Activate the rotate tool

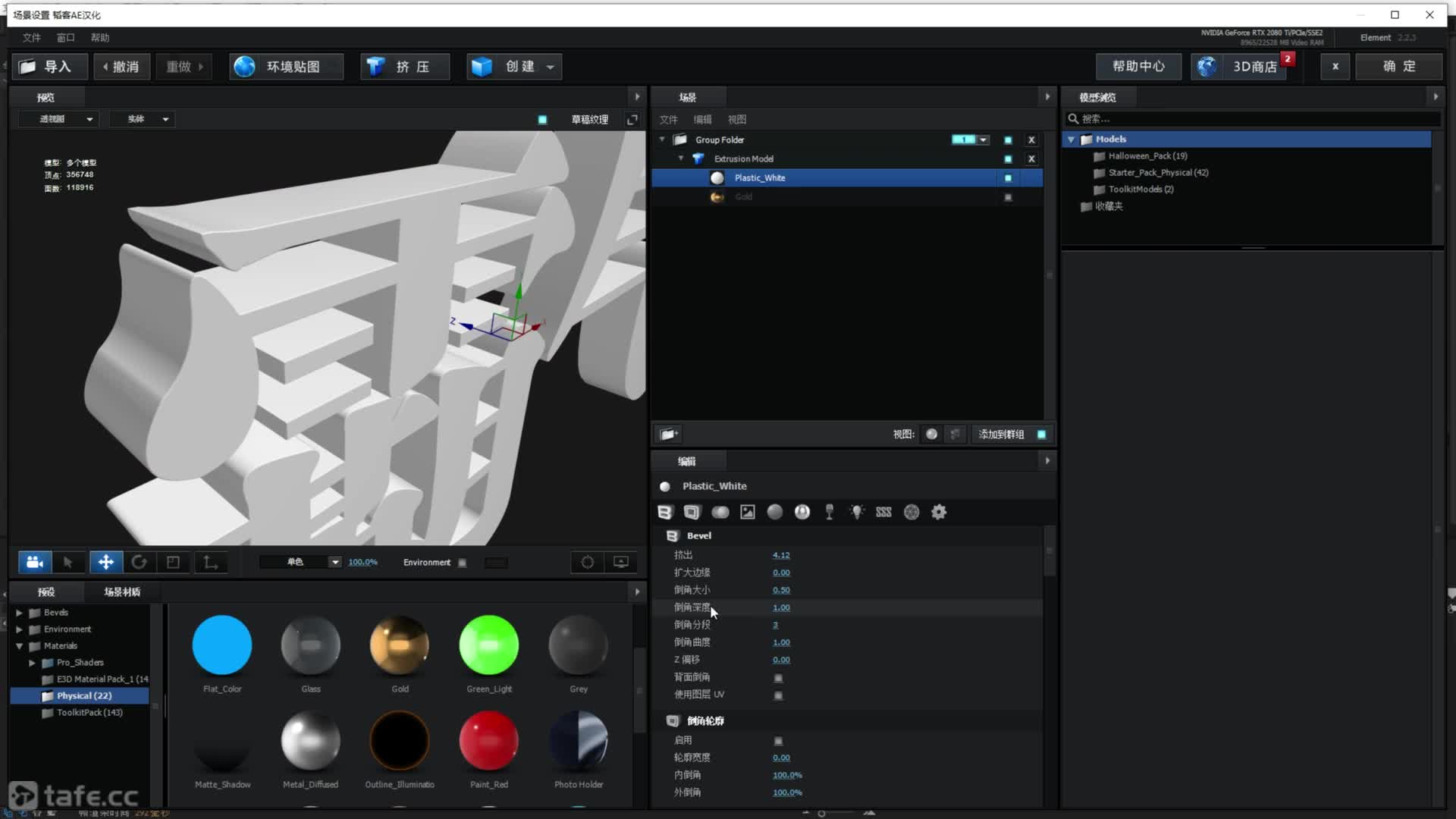139,562
